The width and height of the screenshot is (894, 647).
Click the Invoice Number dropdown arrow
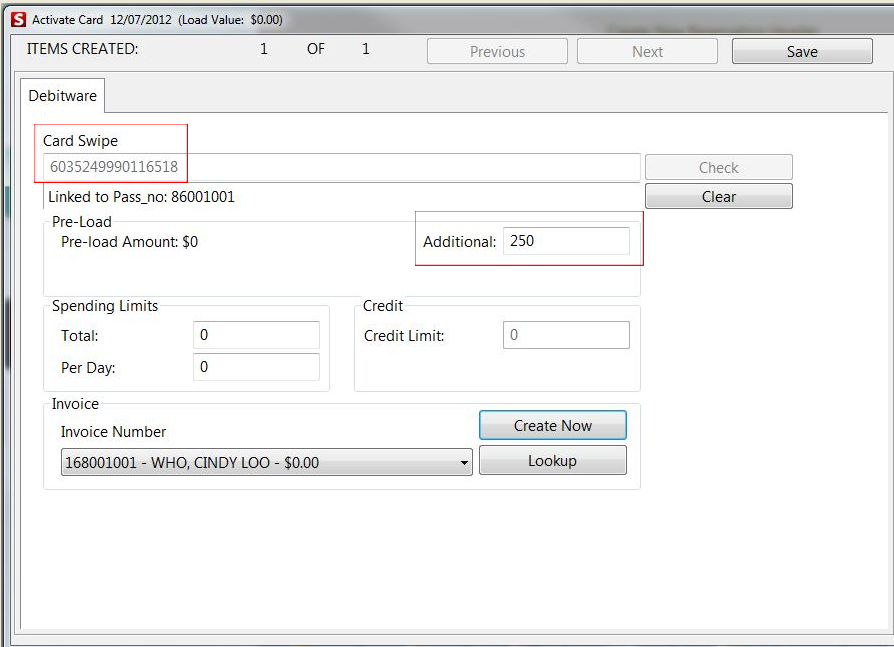coord(463,462)
